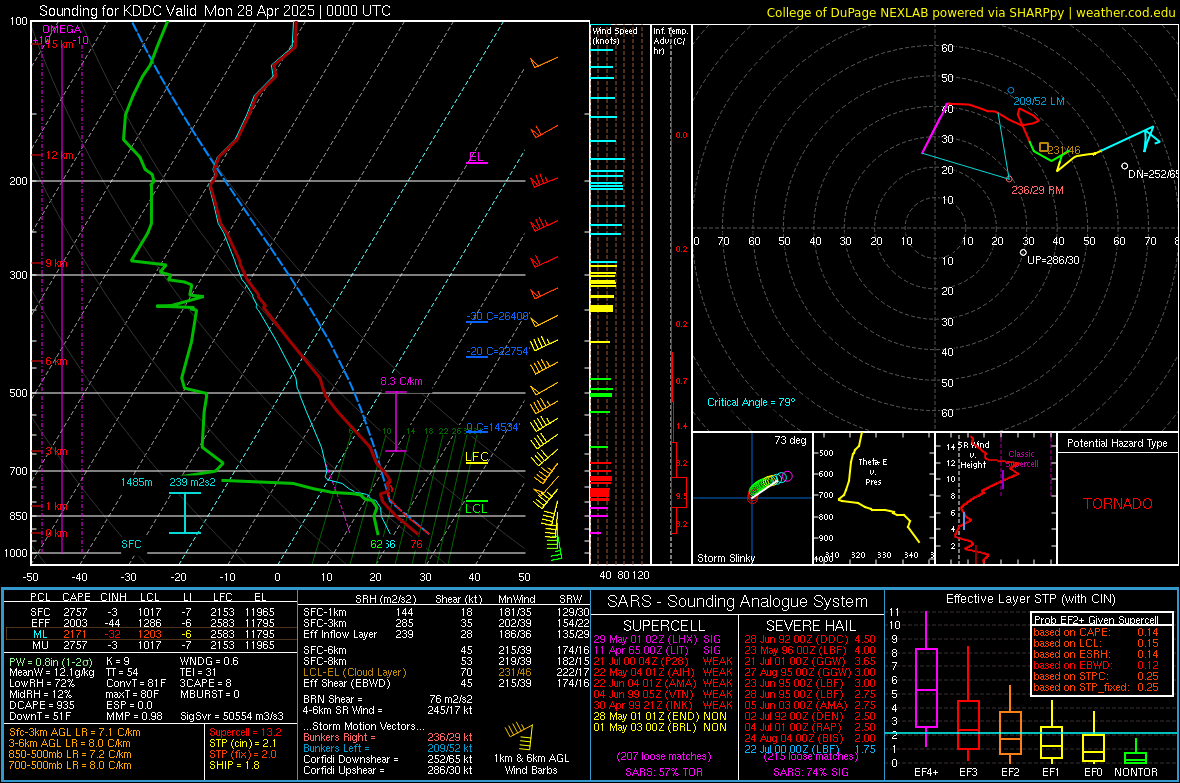Click the 28 Jun 92 00Z (DDC) hail analog
The width and height of the screenshot is (1180, 783).
click(x=810, y=639)
